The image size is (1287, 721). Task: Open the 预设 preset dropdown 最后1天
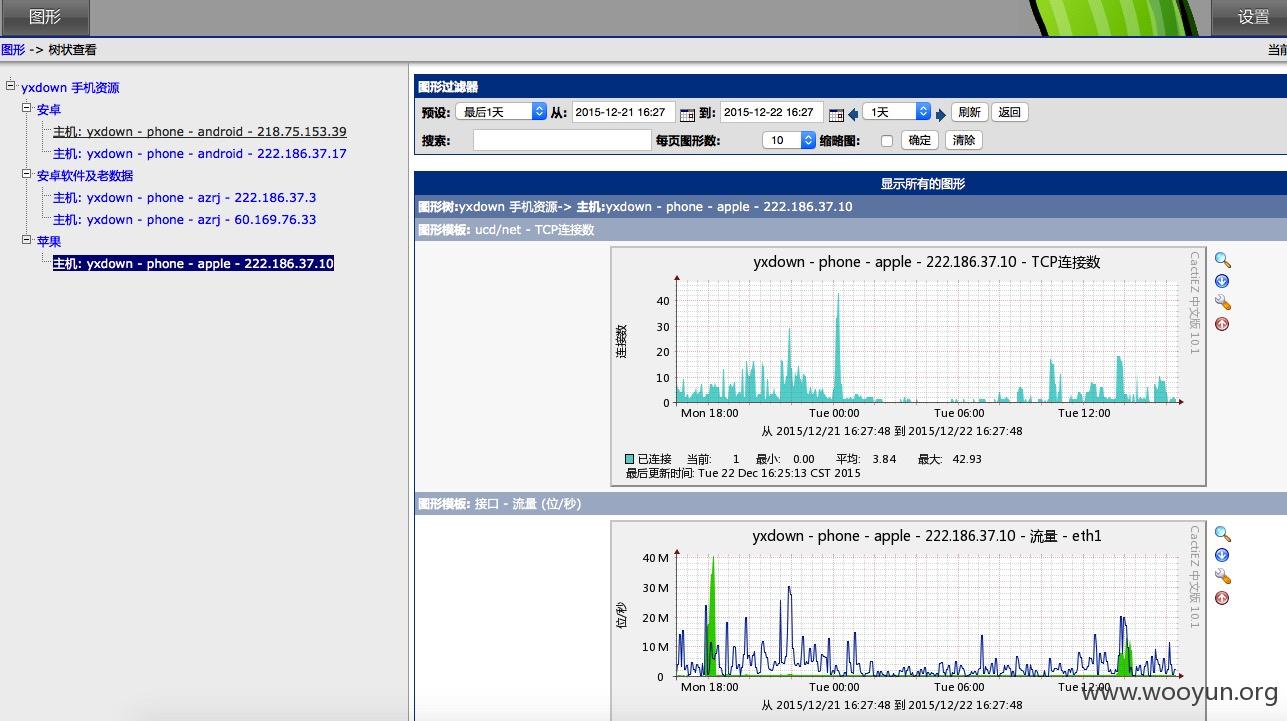[x=501, y=112]
